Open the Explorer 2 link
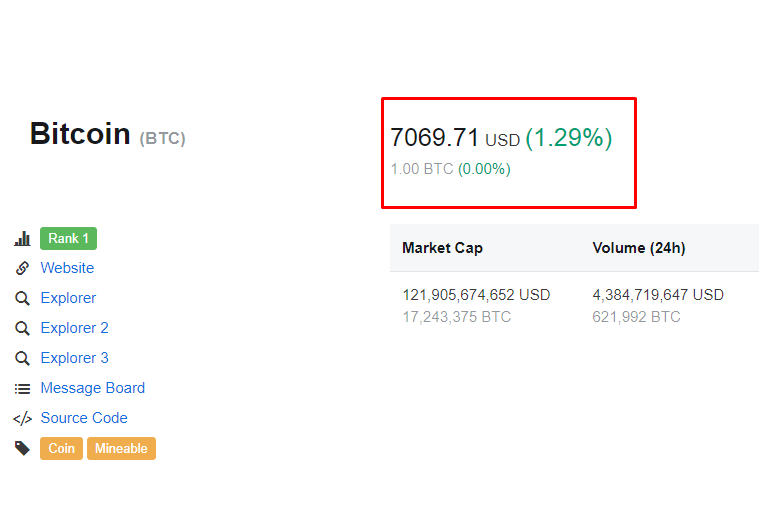This screenshot has height=530, width=759. 75,328
